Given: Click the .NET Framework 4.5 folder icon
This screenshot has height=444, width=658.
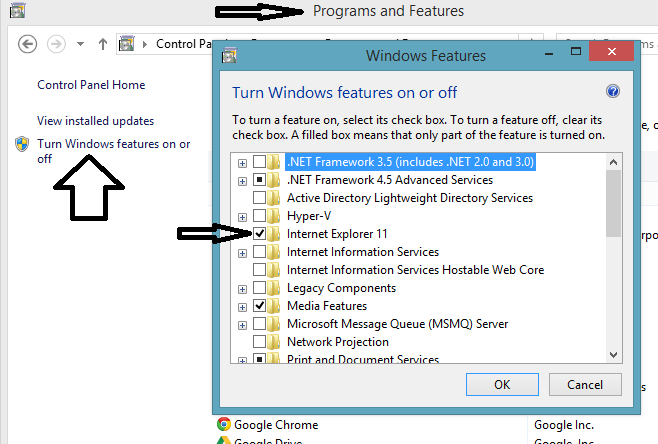Looking at the screenshot, I should click(x=274, y=180).
